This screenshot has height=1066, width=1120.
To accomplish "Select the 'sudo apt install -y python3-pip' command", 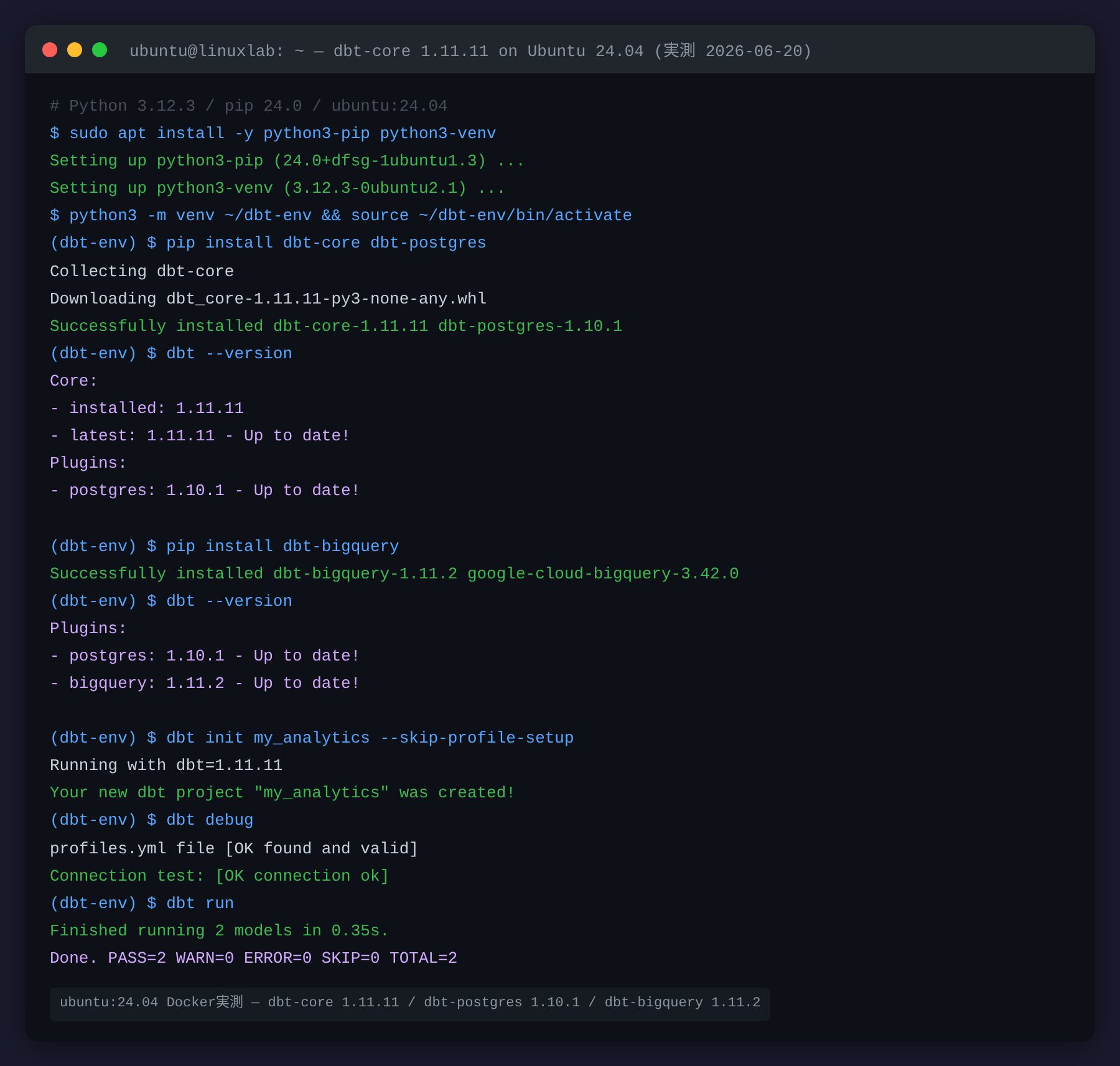I will pos(273,133).
